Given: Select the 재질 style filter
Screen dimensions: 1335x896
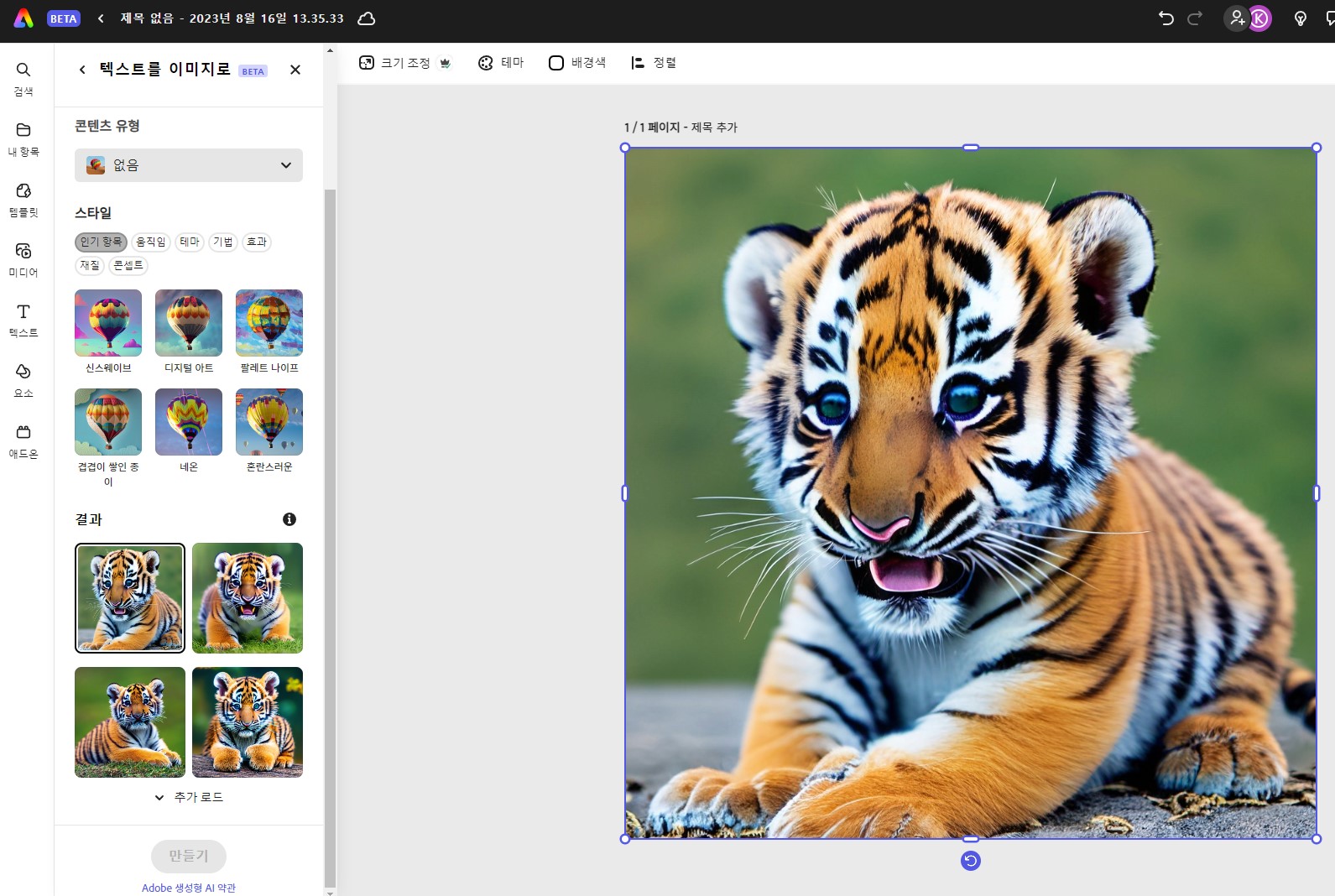Looking at the screenshot, I should tap(90, 265).
